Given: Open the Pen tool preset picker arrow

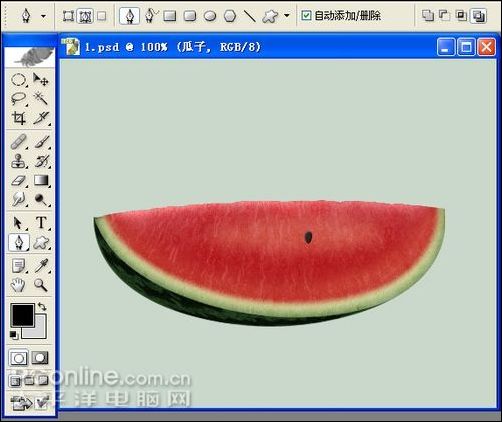Looking at the screenshot, I should click(43, 16).
